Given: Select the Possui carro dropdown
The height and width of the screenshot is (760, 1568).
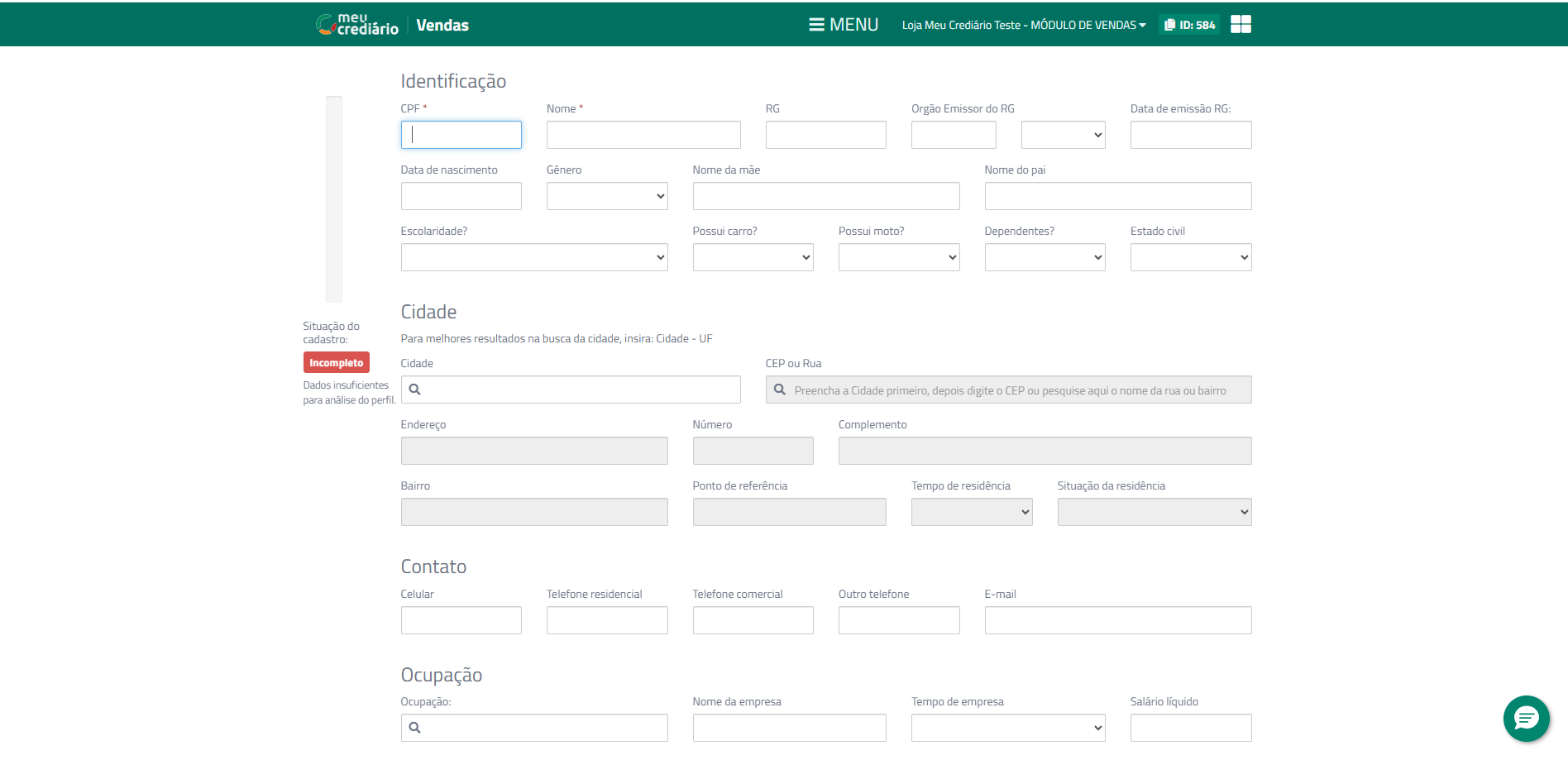Looking at the screenshot, I should click(x=753, y=257).
